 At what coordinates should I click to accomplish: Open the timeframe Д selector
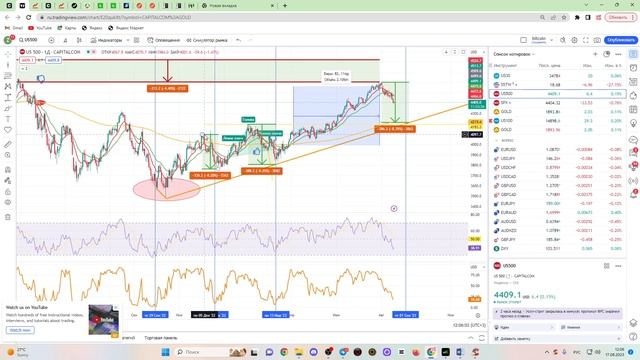65,40
